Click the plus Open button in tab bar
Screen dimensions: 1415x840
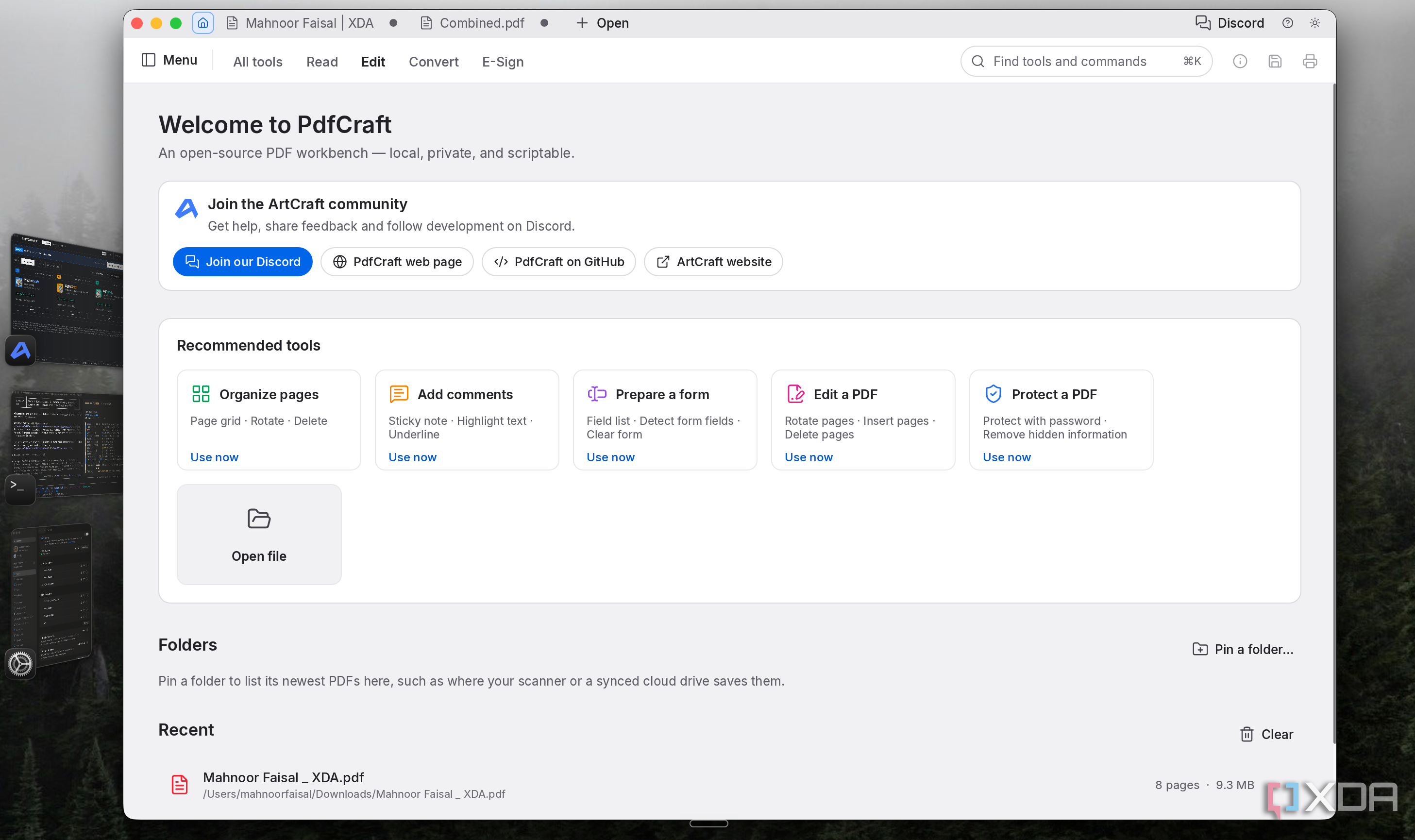(x=602, y=23)
